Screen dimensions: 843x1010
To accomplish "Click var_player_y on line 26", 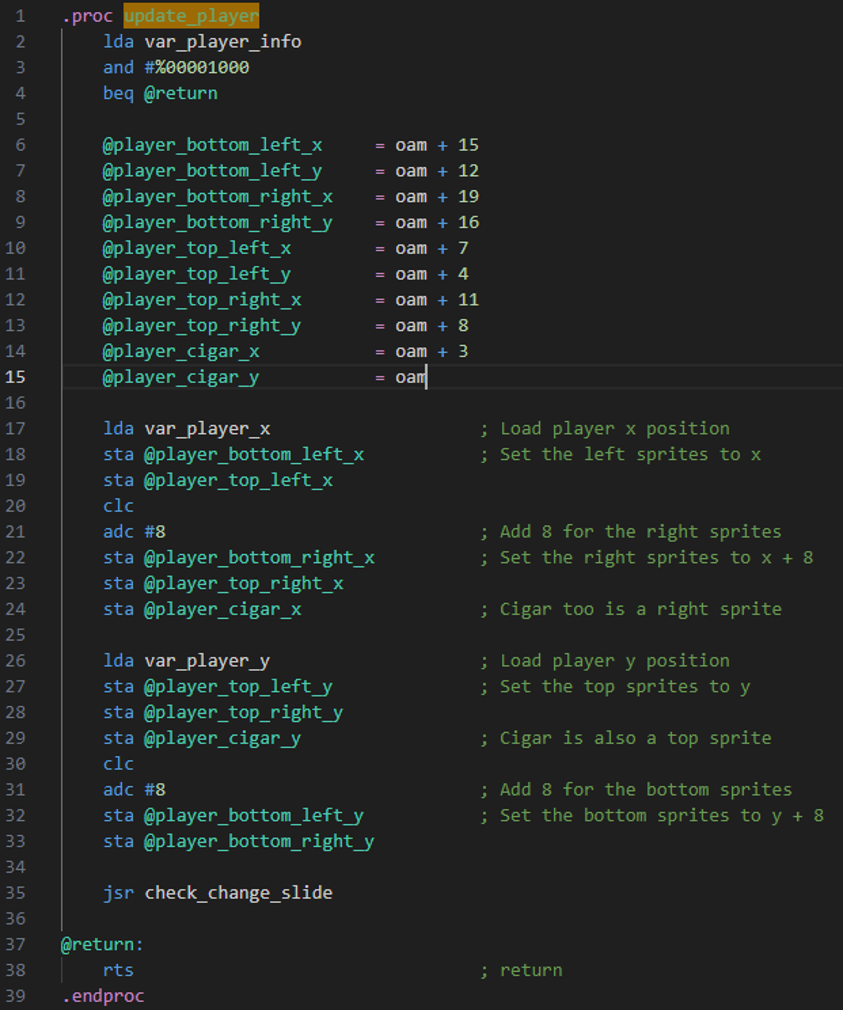I will [207, 661].
